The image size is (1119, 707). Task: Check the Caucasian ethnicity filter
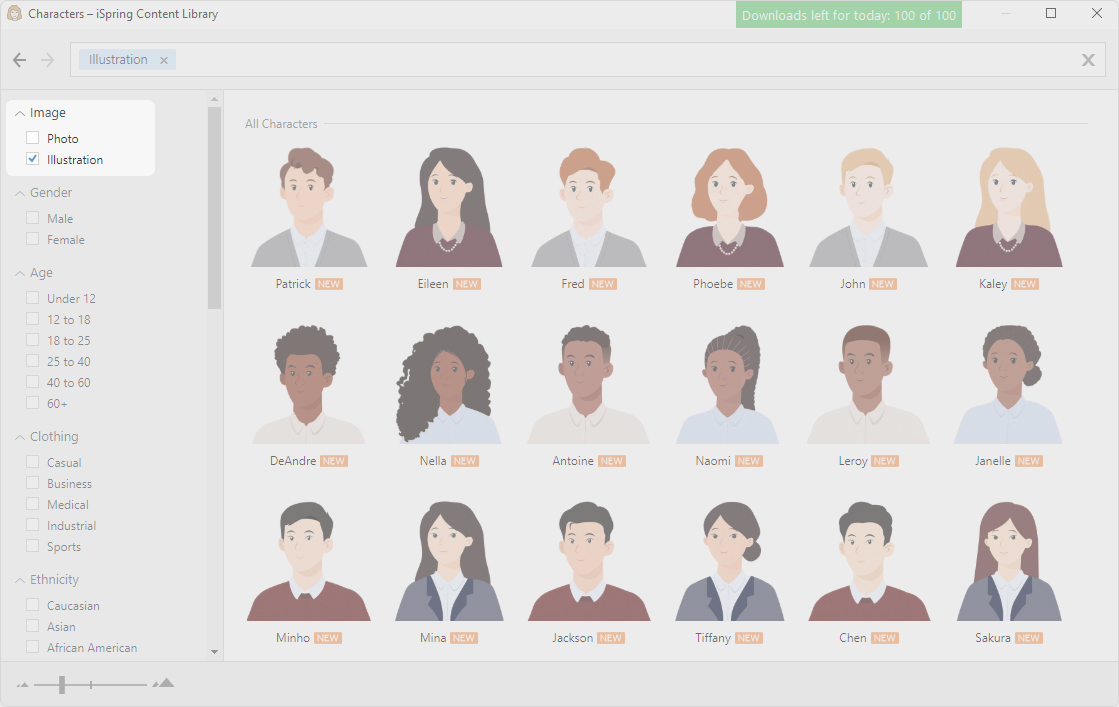pos(33,605)
